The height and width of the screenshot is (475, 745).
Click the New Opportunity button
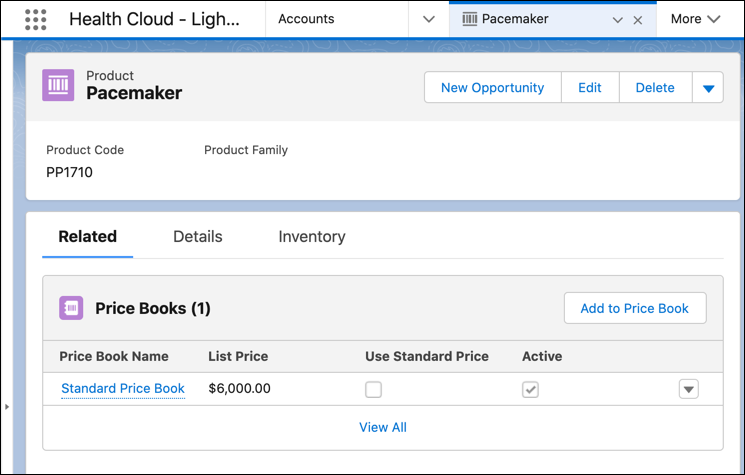(492, 88)
